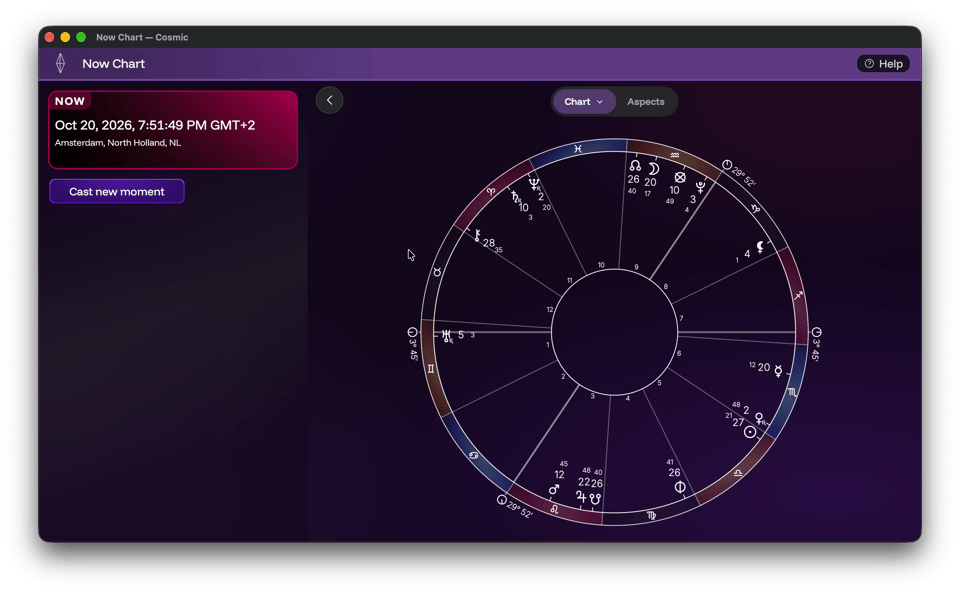Click the date Oct 20, 2026, 7:51:49 PM GMT+2
Viewport: 960px width, 593px height.
[155, 125]
